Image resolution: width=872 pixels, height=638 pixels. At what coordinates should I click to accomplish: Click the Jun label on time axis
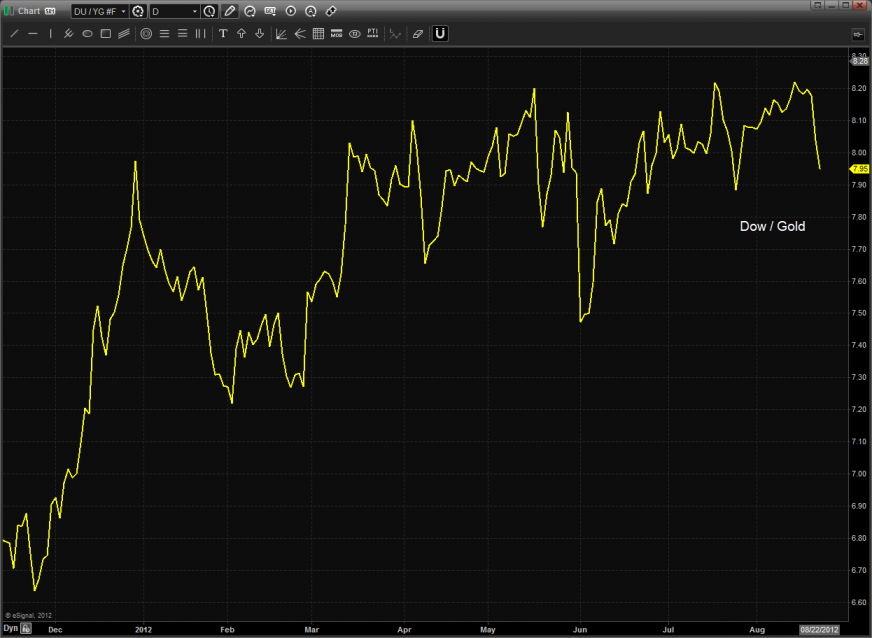580,630
